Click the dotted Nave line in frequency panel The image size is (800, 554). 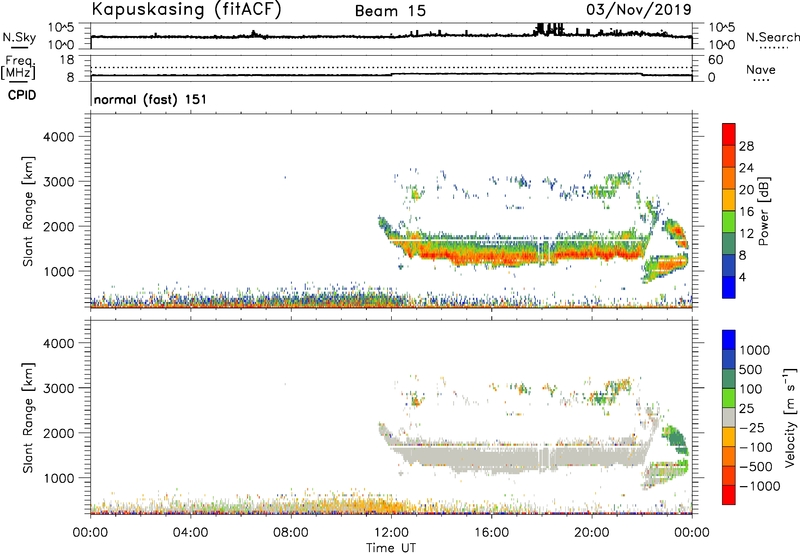[391, 67]
